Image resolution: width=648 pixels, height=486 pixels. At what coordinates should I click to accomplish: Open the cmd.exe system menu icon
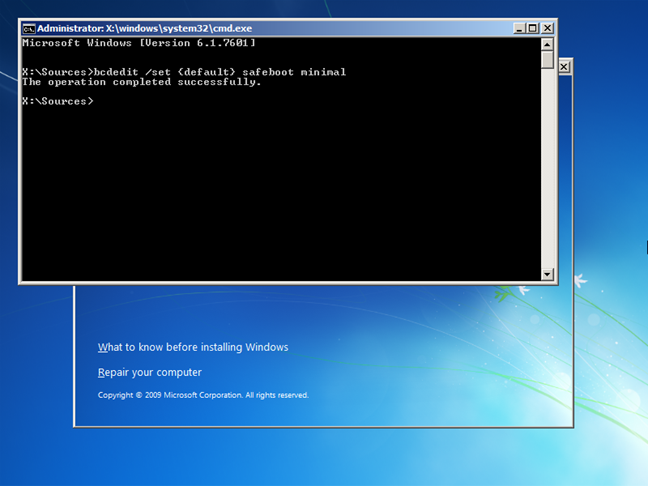pos(29,29)
